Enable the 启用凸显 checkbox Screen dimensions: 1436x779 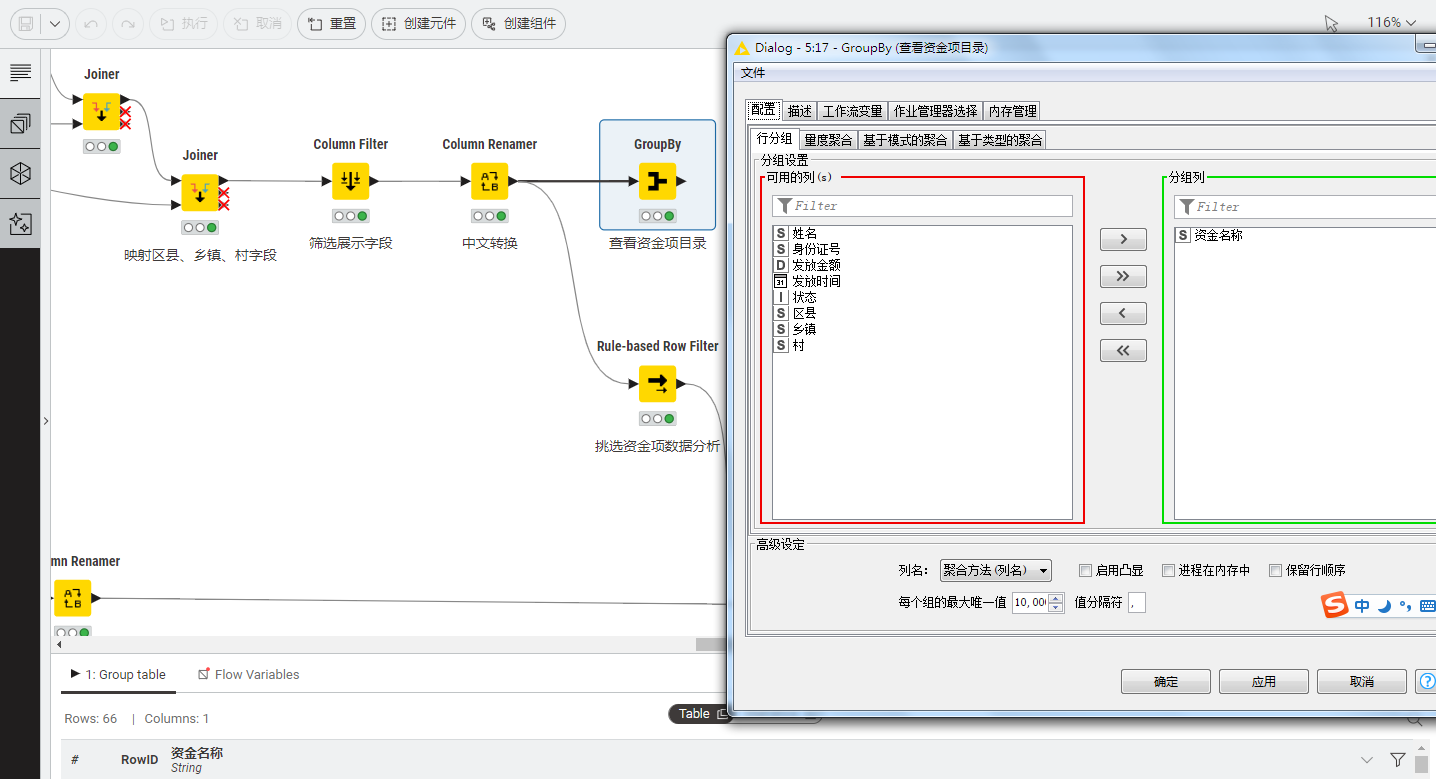point(1085,570)
